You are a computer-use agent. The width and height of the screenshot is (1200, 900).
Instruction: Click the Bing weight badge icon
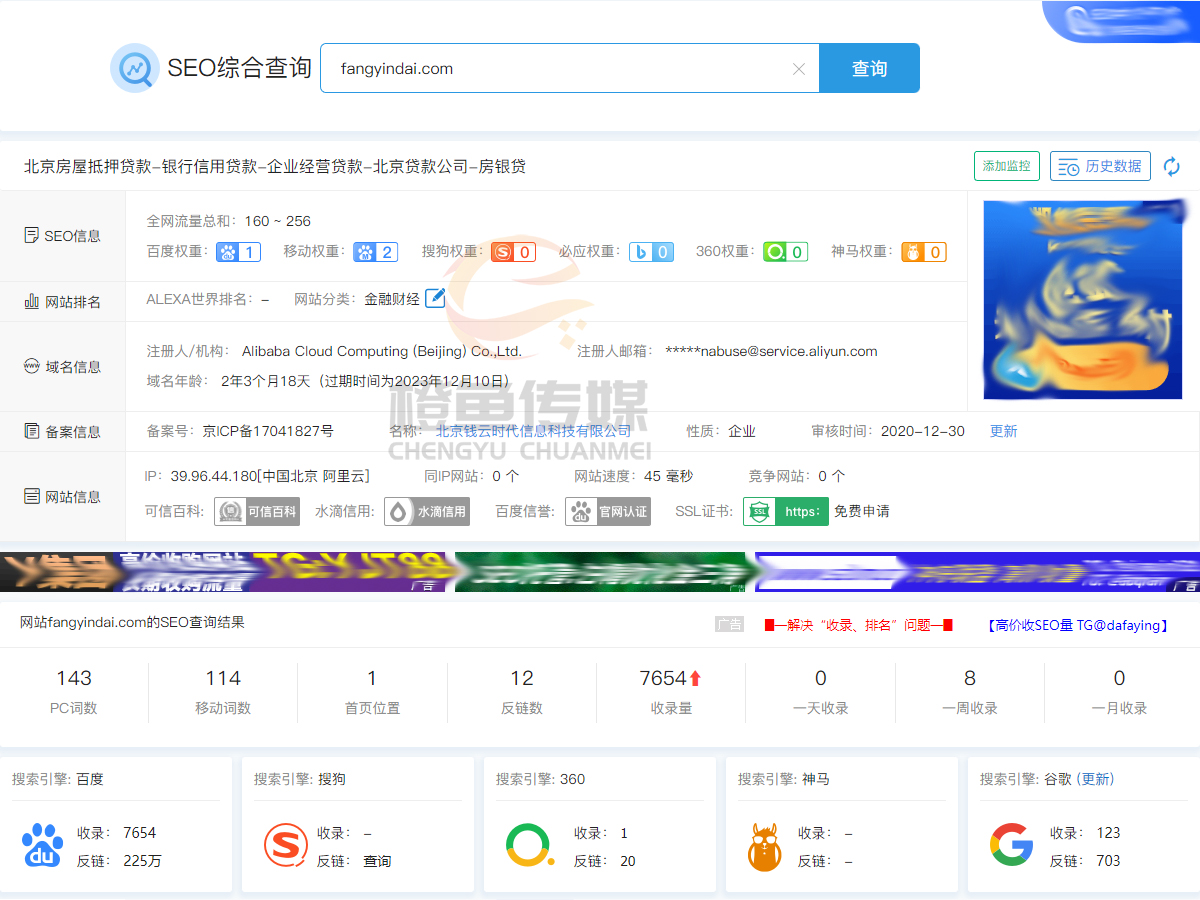pyautogui.click(x=651, y=252)
